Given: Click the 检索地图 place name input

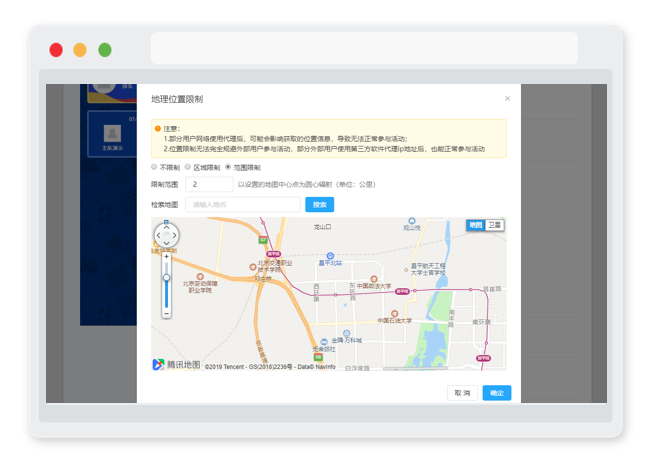Looking at the screenshot, I should (243, 205).
